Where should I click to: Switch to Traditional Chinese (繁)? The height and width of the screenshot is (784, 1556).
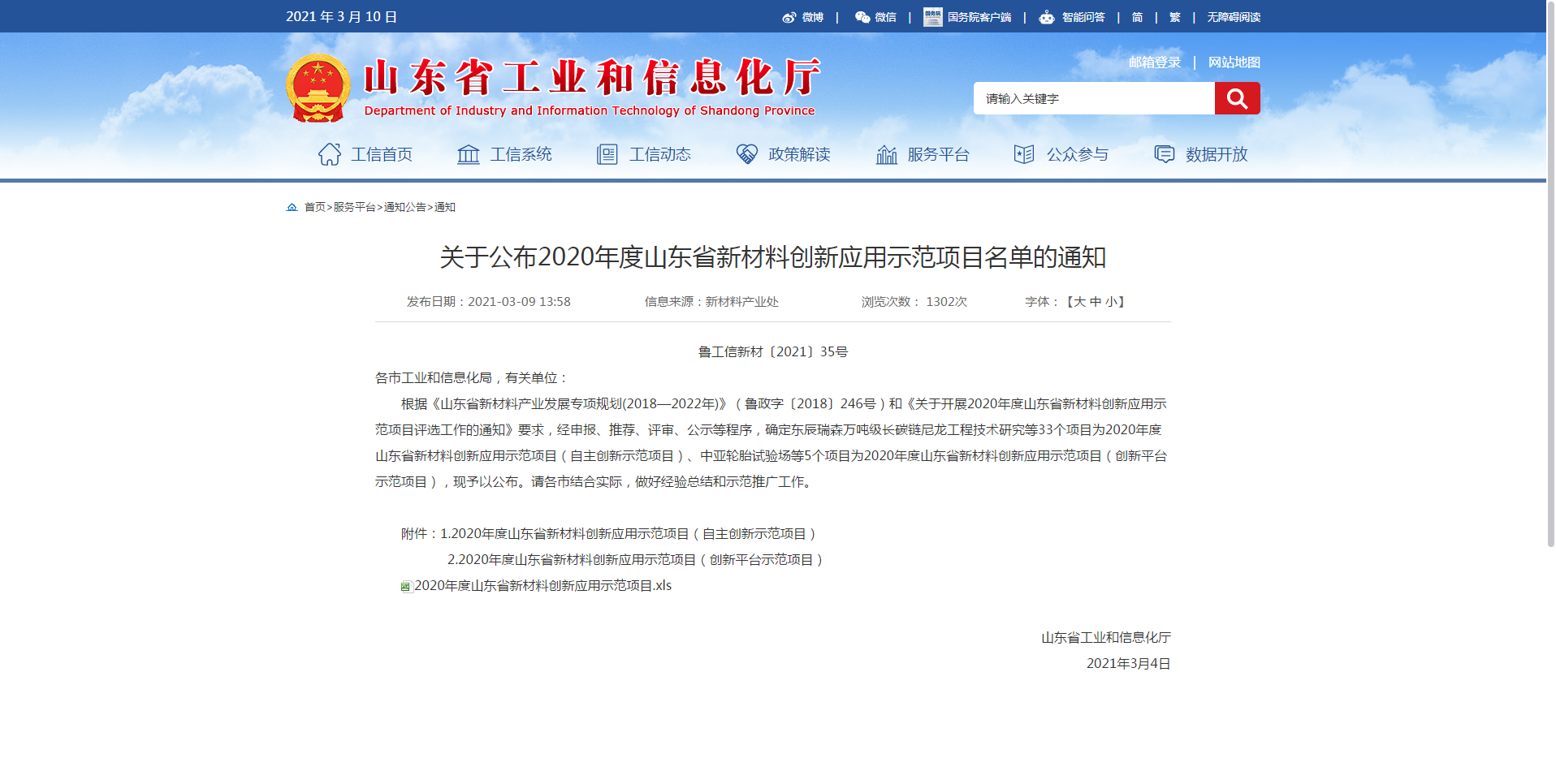pos(1174,17)
